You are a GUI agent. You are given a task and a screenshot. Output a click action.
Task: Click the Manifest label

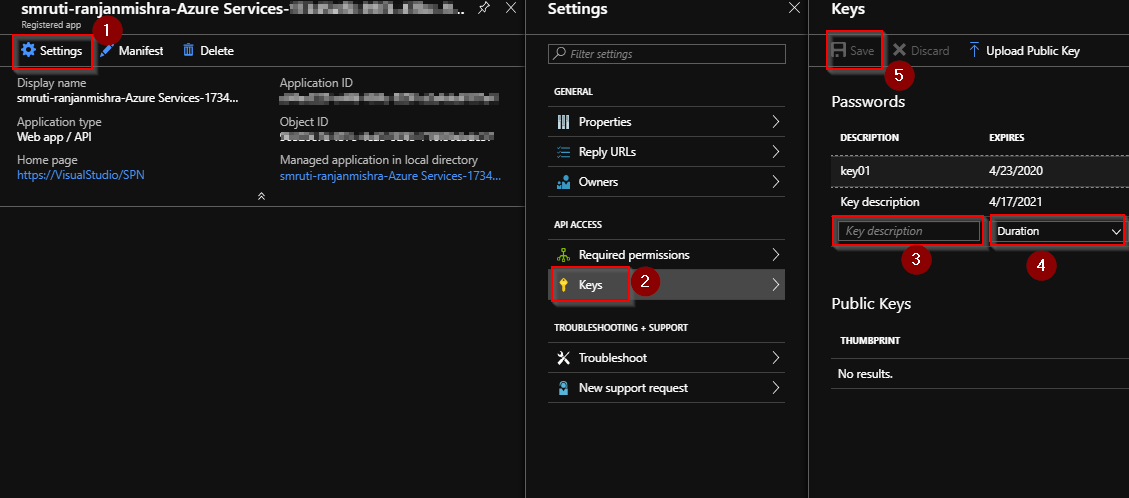click(141, 50)
